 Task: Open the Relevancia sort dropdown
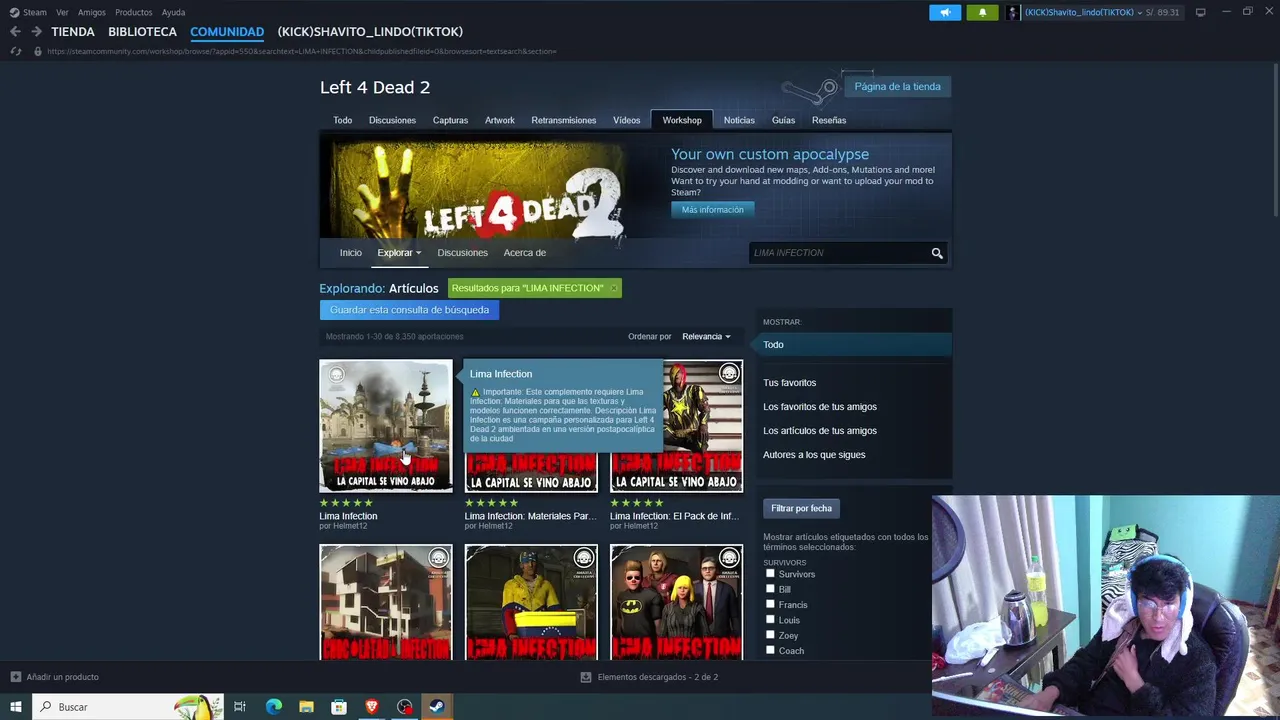click(x=706, y=337)
